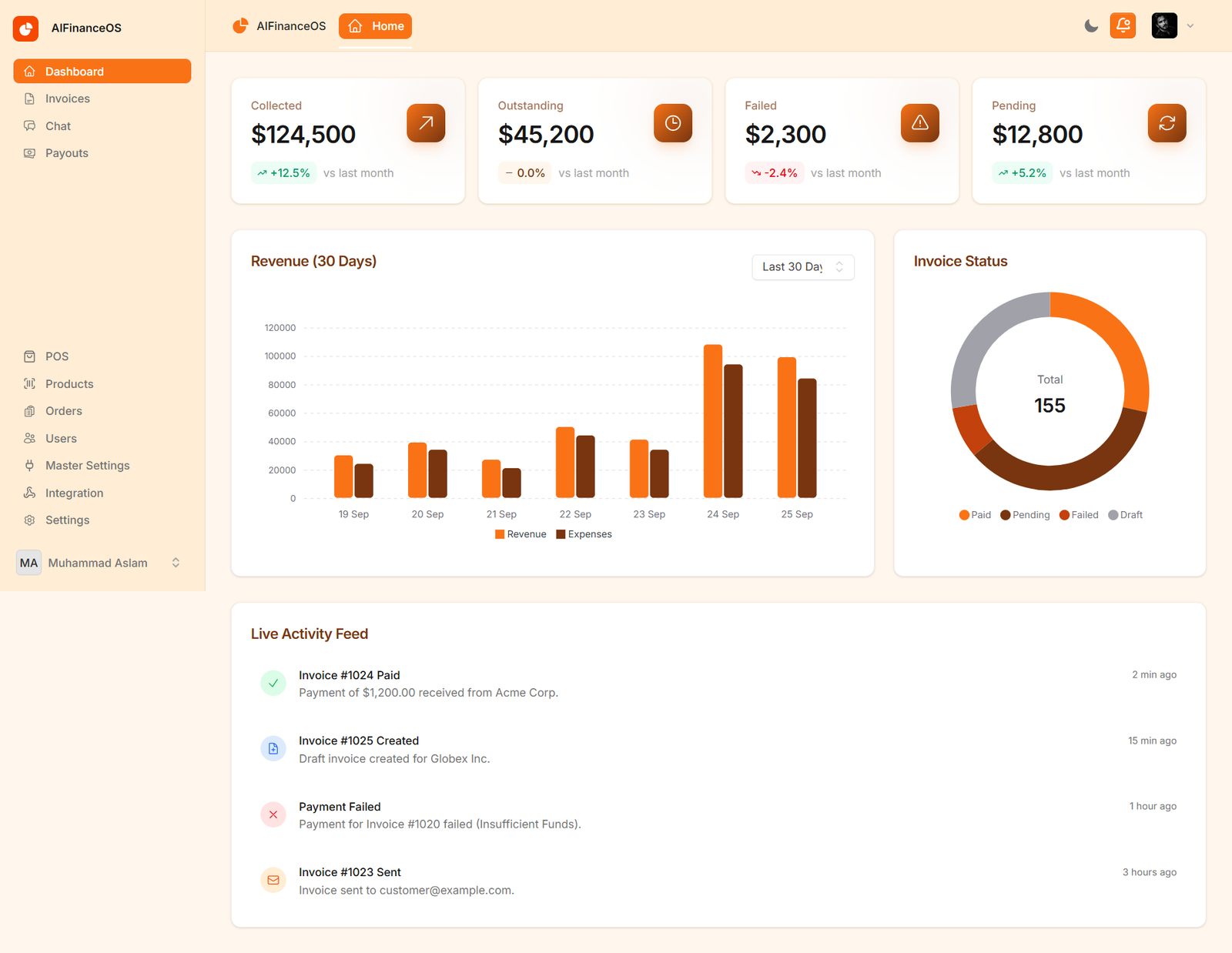Click the -2.4% badge on the Failed card
Viewport: 1232px width, 953px height.
coord(775,173)
